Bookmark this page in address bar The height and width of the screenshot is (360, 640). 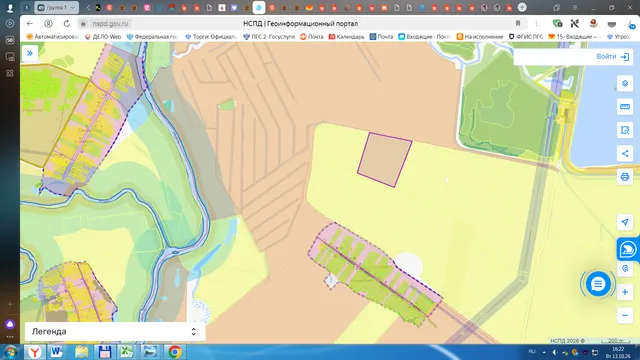point(518,24)
